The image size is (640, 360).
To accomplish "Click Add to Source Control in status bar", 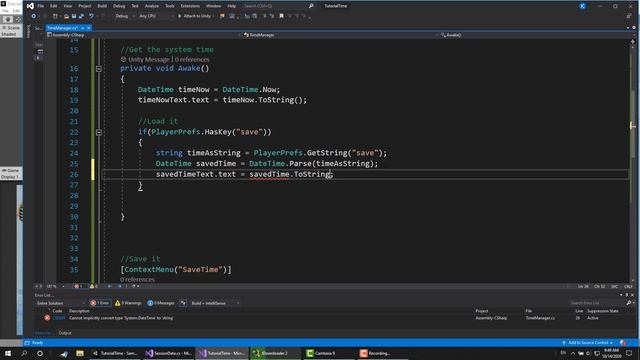I will click(x=588, y=343).
